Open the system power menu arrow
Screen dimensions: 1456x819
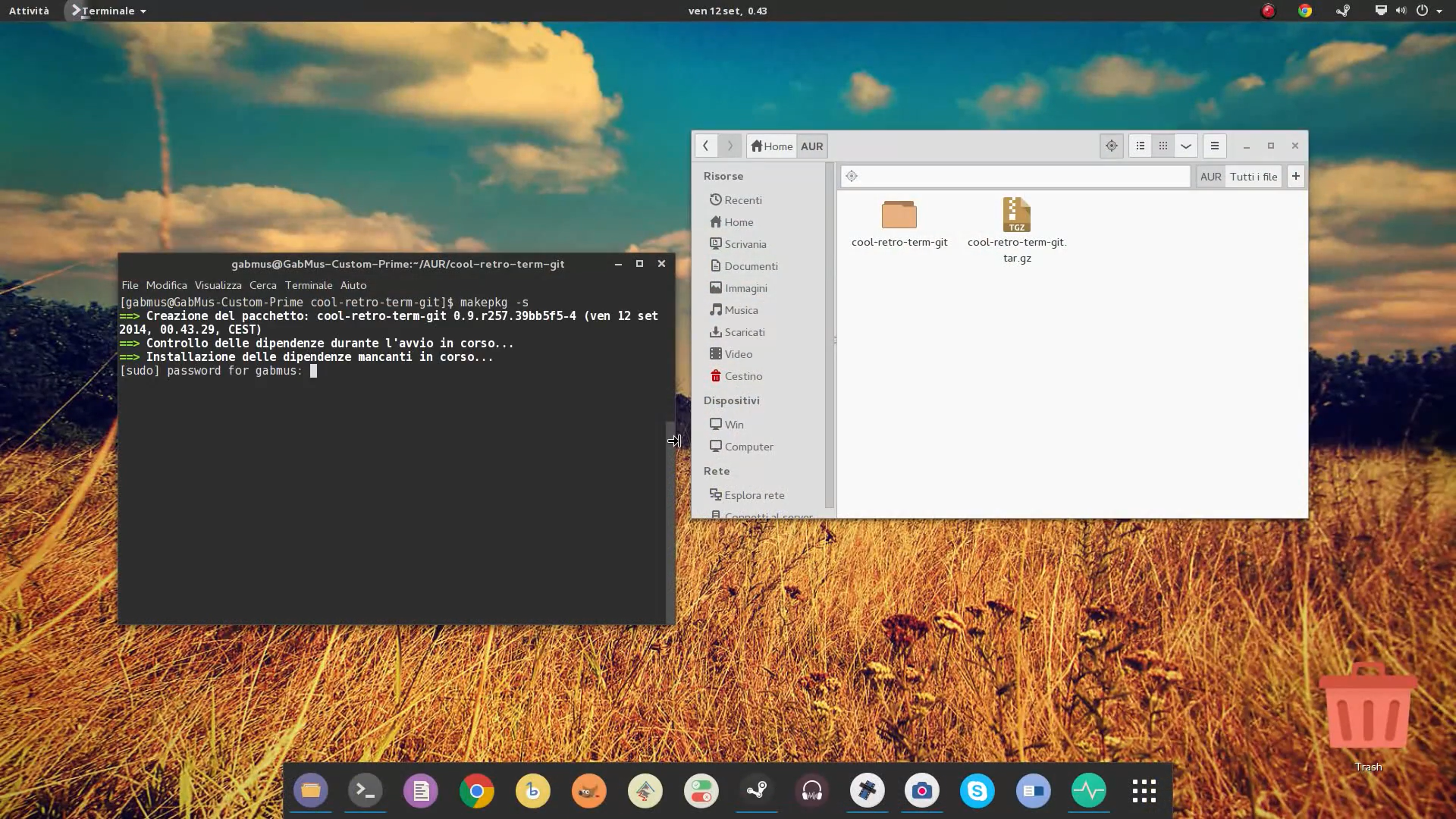tap(1439, 11)
